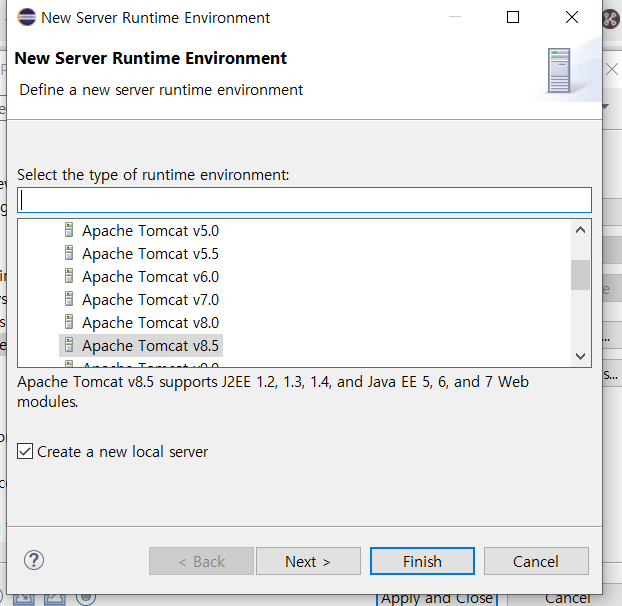Click the Finish button
The width and height of the screenshot is (622, 606).
pyautogui.click(x=422, y=561)
